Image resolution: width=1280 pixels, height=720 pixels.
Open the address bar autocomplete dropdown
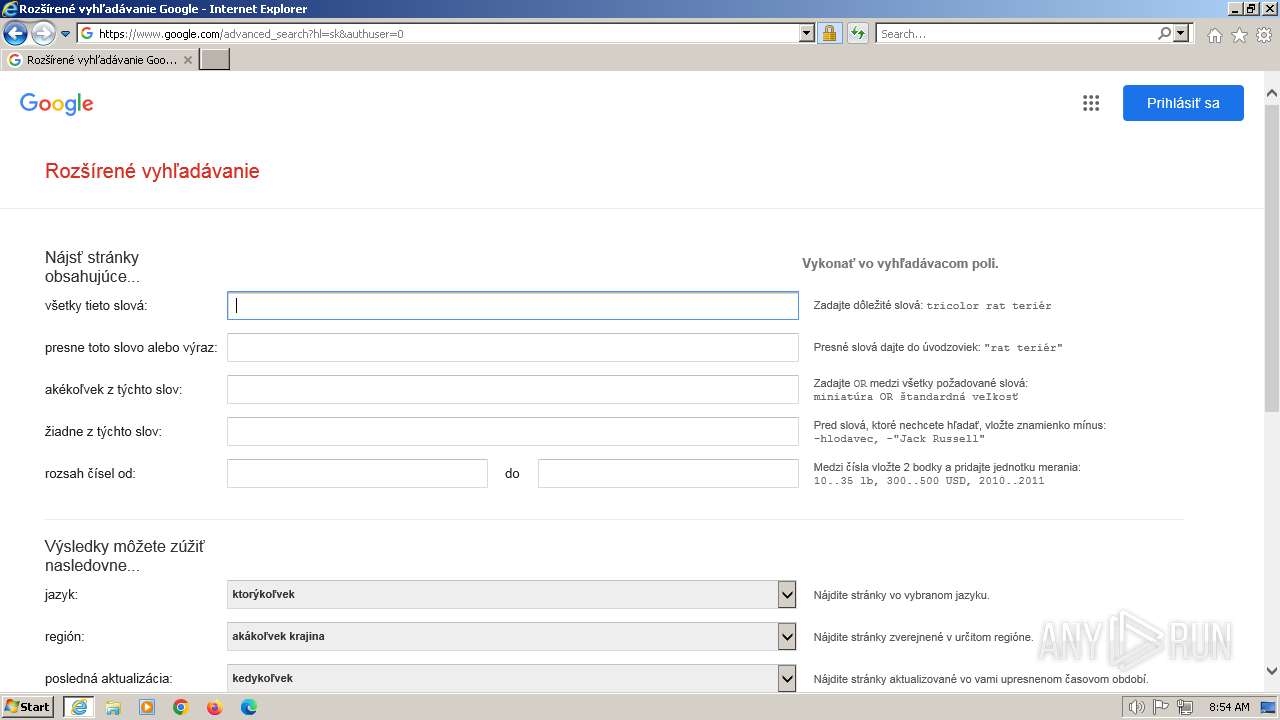tap(807, 33)
